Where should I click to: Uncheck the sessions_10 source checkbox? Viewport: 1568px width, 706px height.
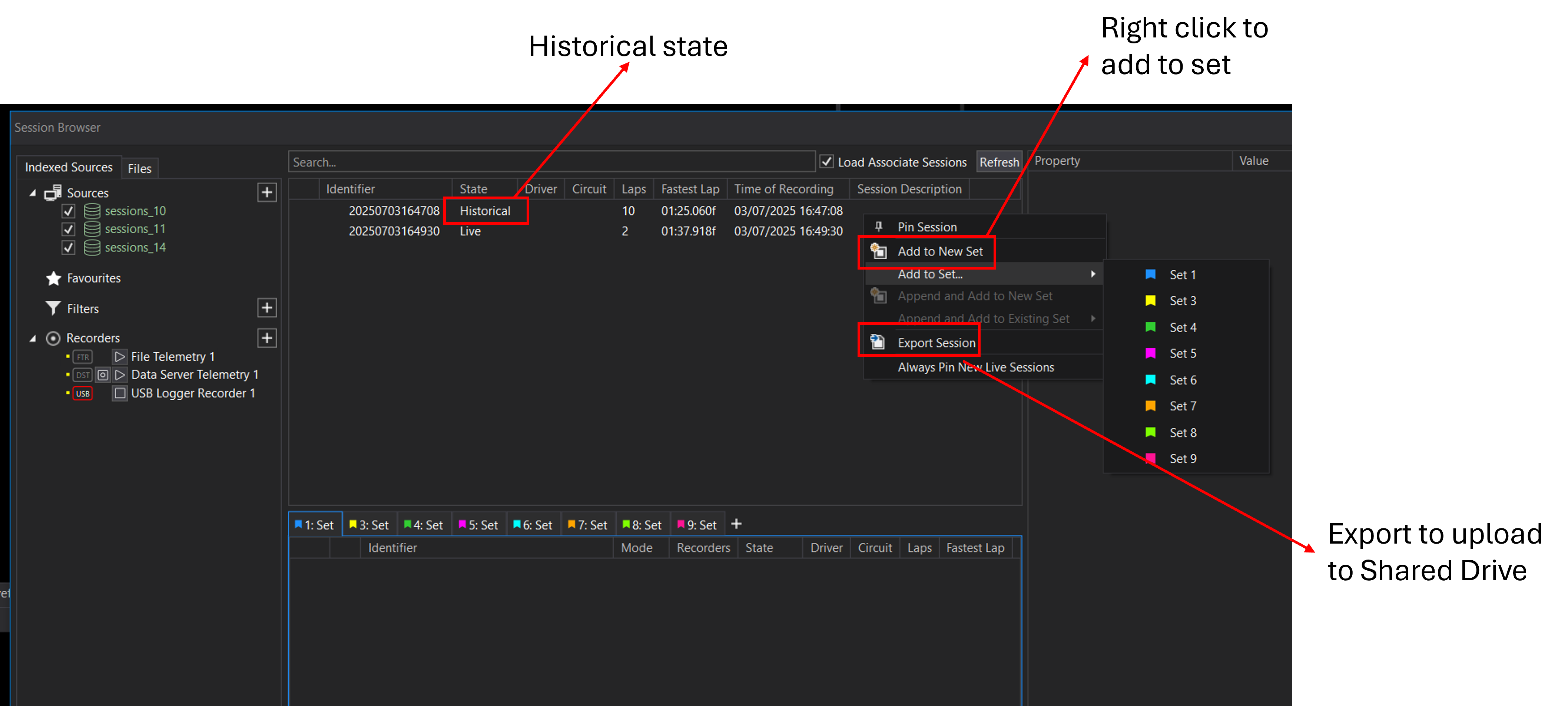[x=67, y=211]
